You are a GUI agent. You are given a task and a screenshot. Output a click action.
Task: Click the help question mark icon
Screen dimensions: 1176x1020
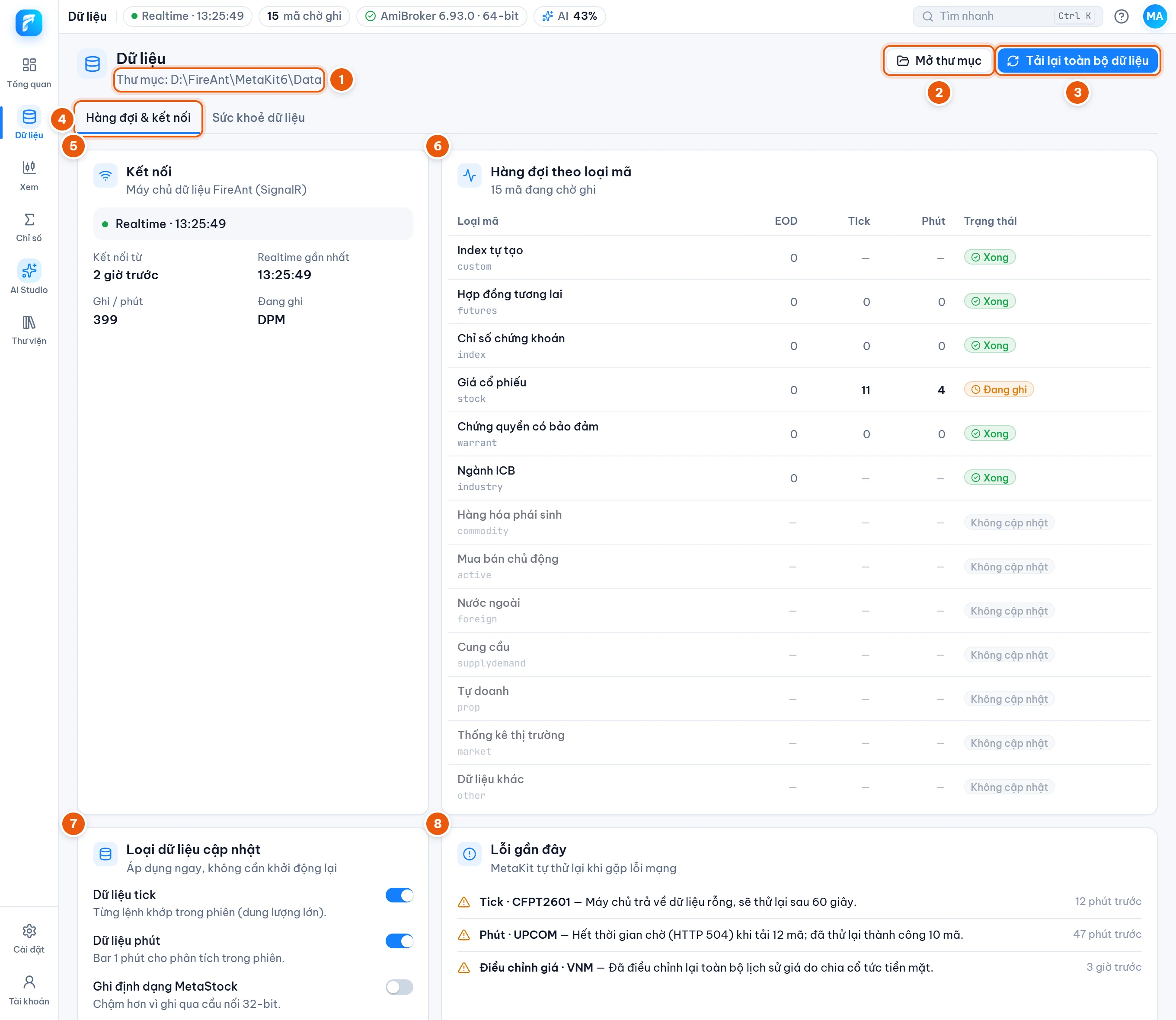coord(1122,16)
